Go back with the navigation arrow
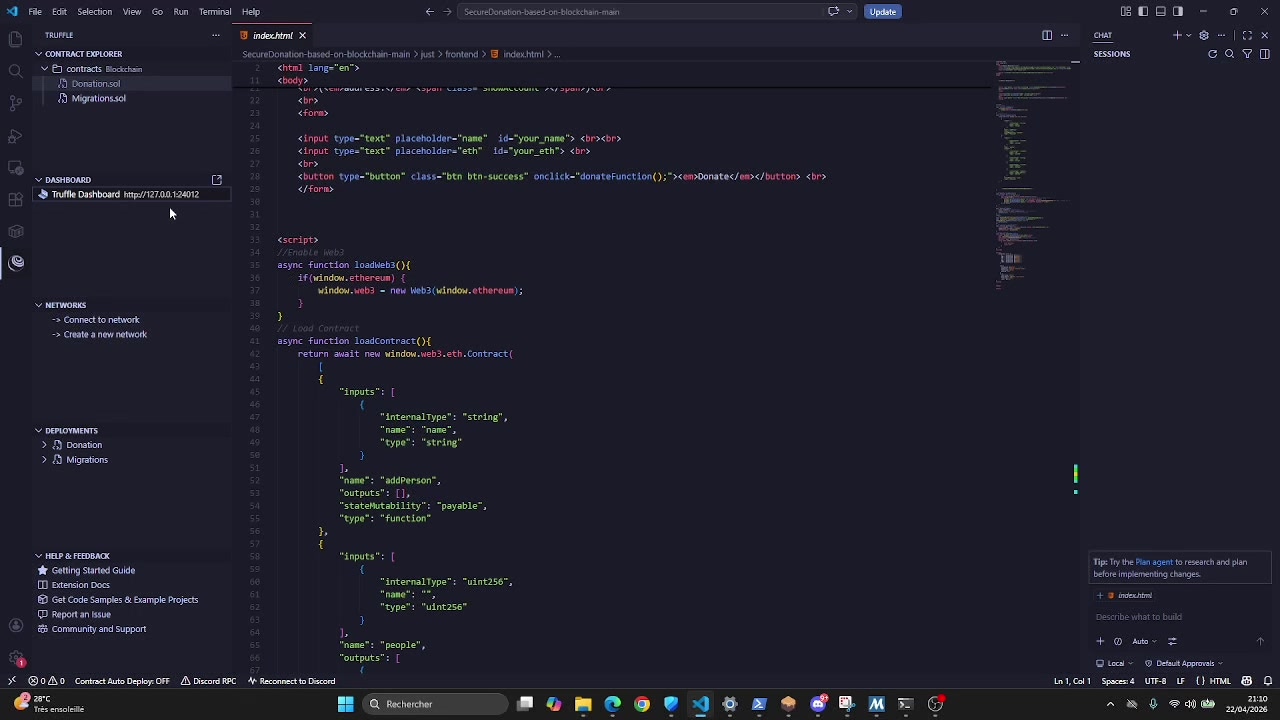Screen dimensions: 1280x720 [429, 12]
